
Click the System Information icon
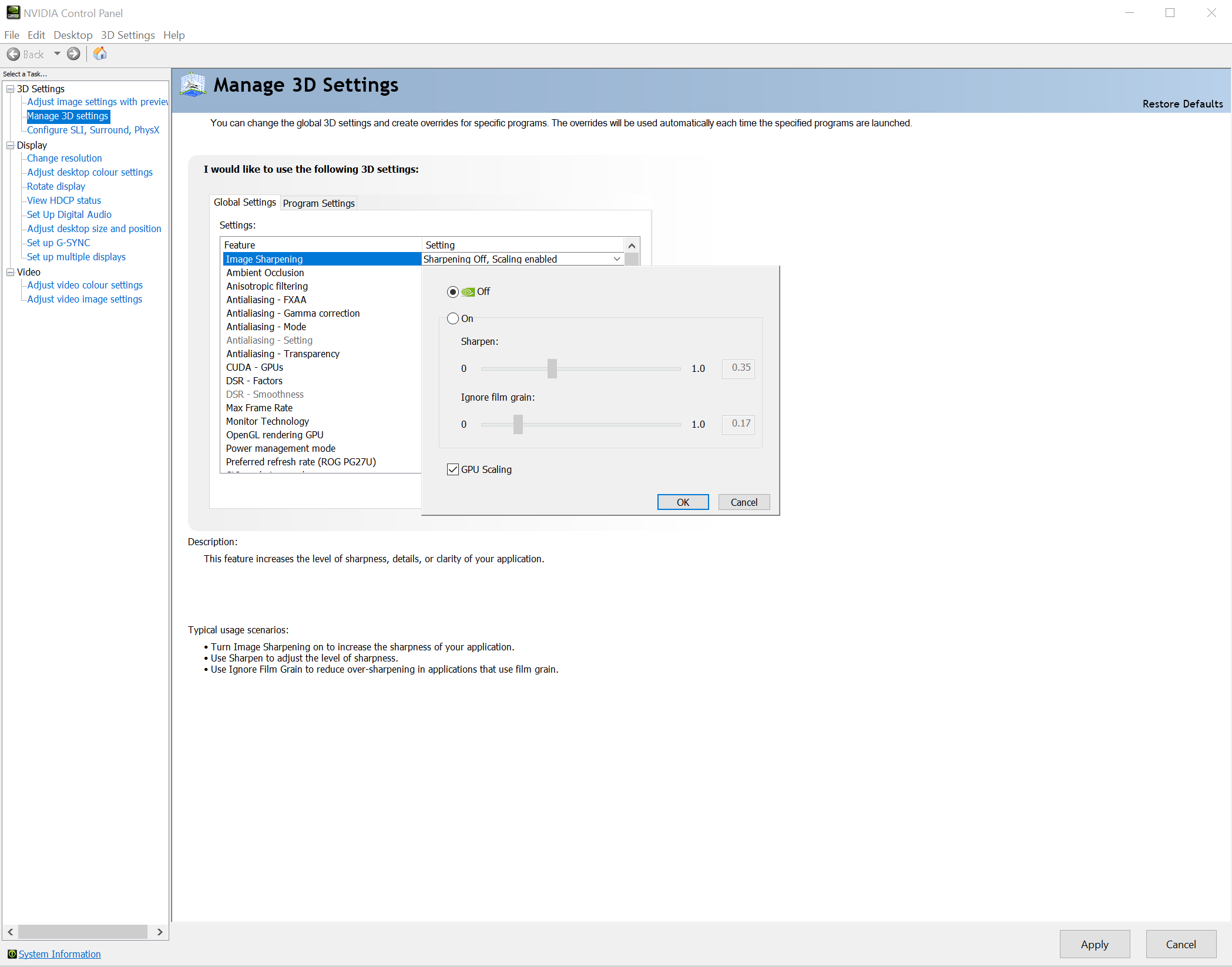12,954
